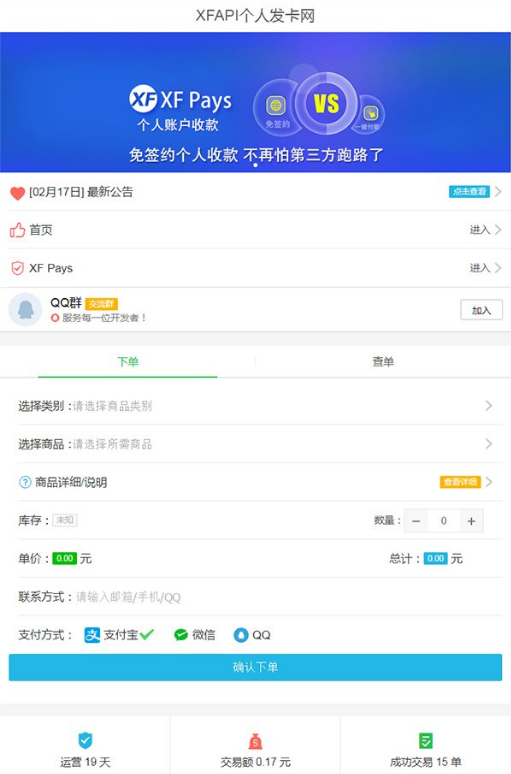Switch to the 查单 tab
This screenshot has height=774, width=511.
coord(383,362)
